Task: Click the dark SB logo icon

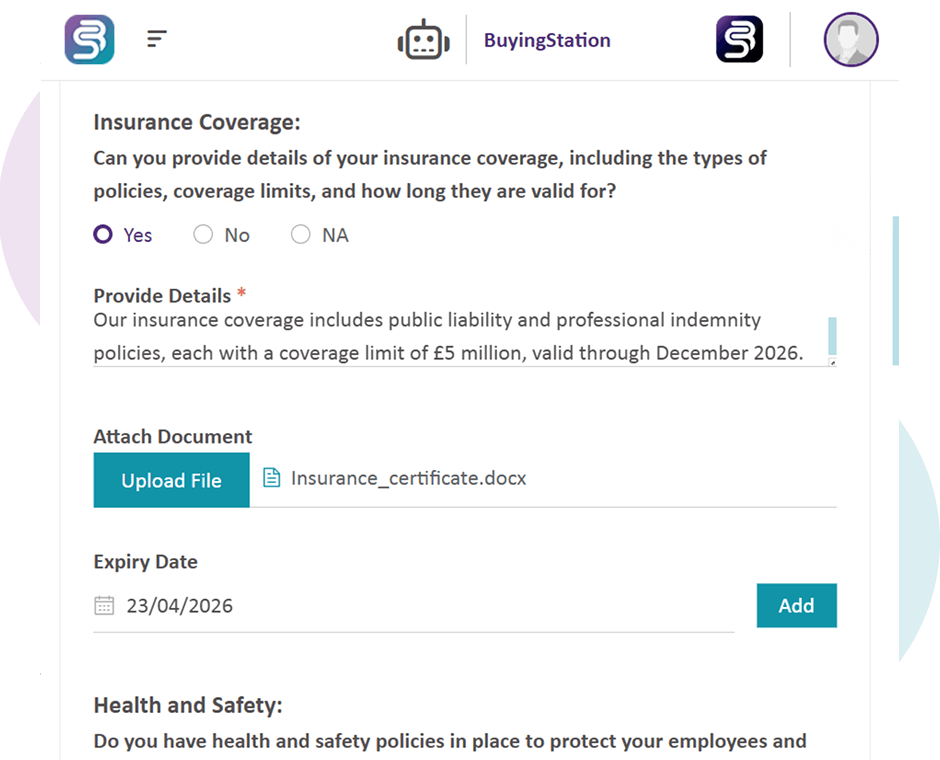Action: [x=739, y=40]
